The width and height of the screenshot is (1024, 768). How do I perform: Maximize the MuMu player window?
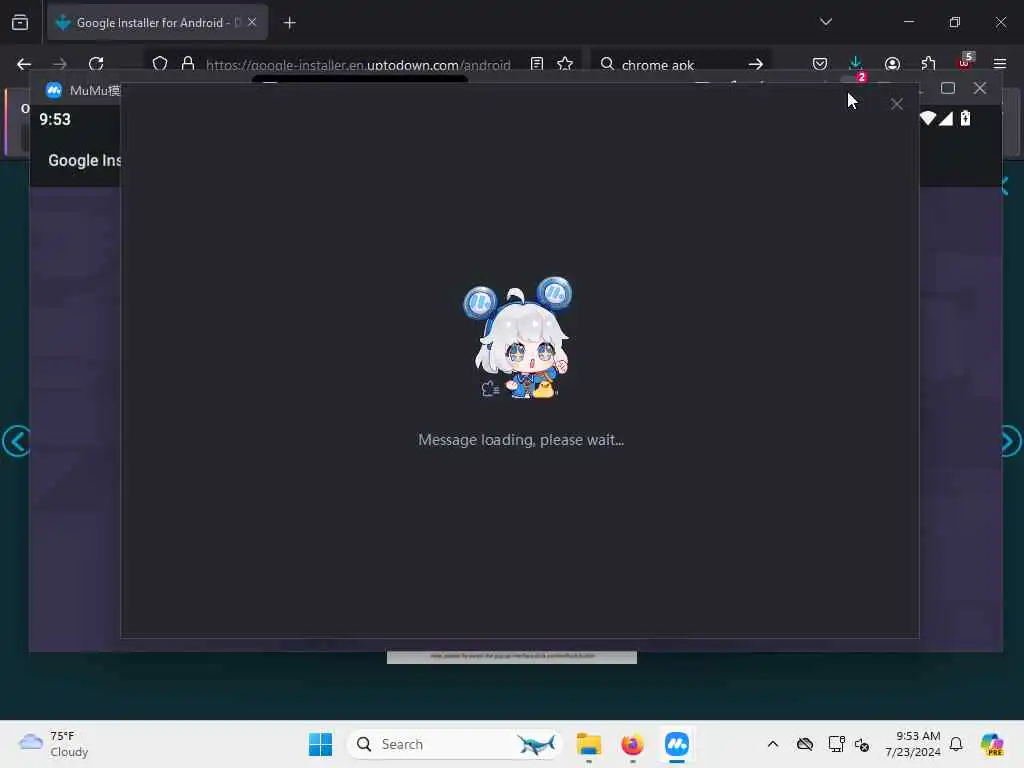coord(948,88)
